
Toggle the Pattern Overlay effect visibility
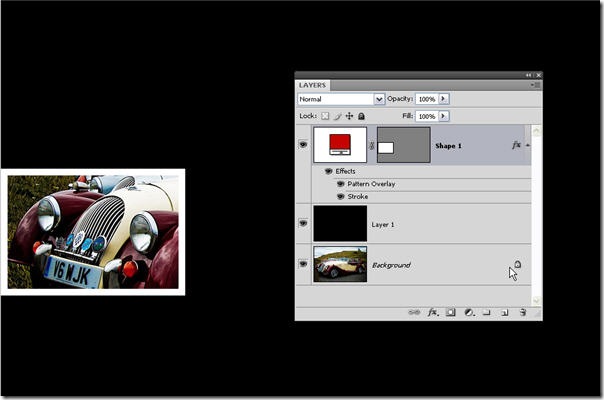pyautogui.click(x=340, y=184)
